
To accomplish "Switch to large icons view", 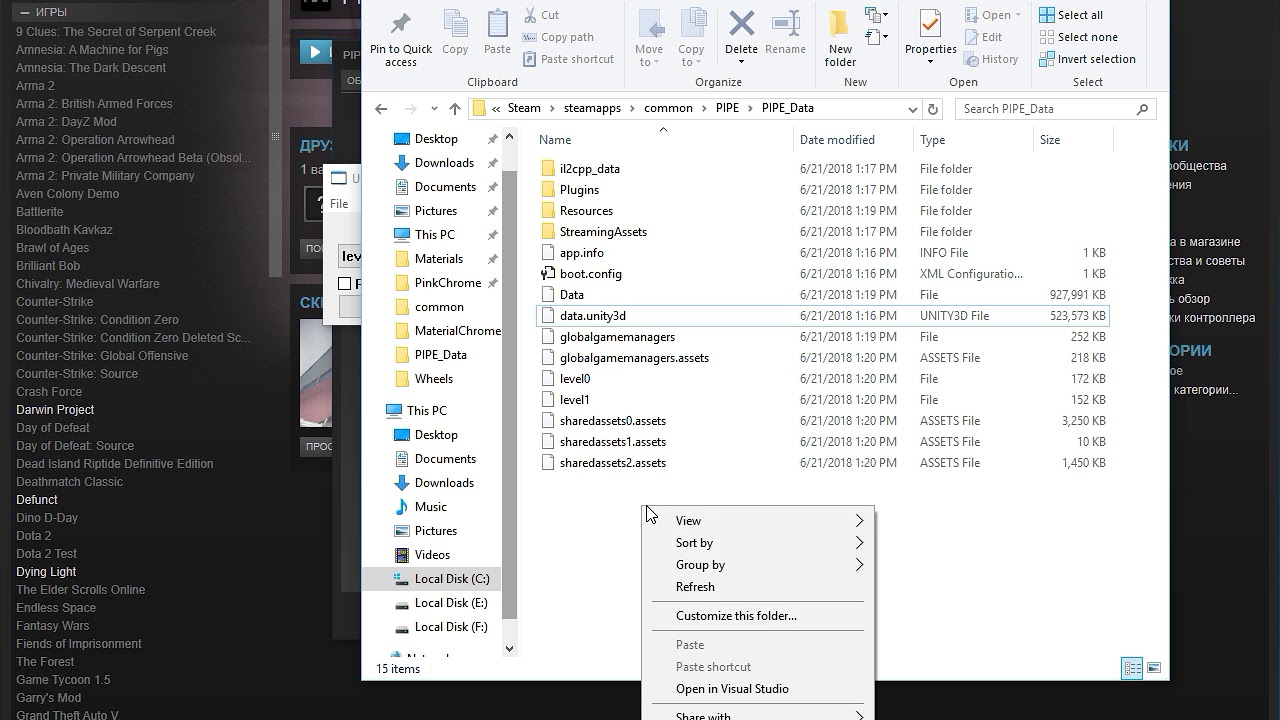I will click(x=1154, y=668).
